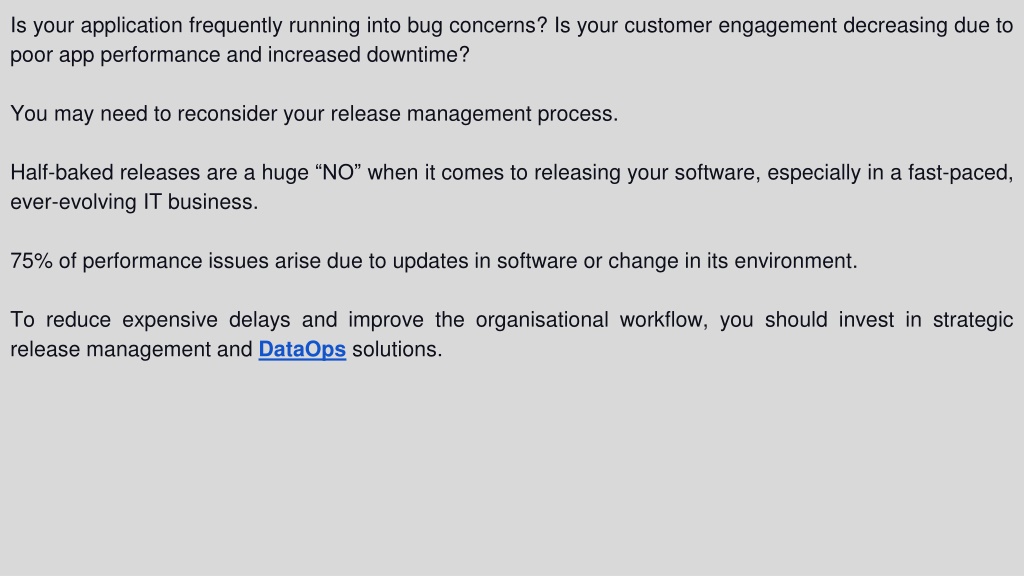Click the words "ever-evolving IT business."
This screenshot has width=1024, height=576.
coord(135,202)
